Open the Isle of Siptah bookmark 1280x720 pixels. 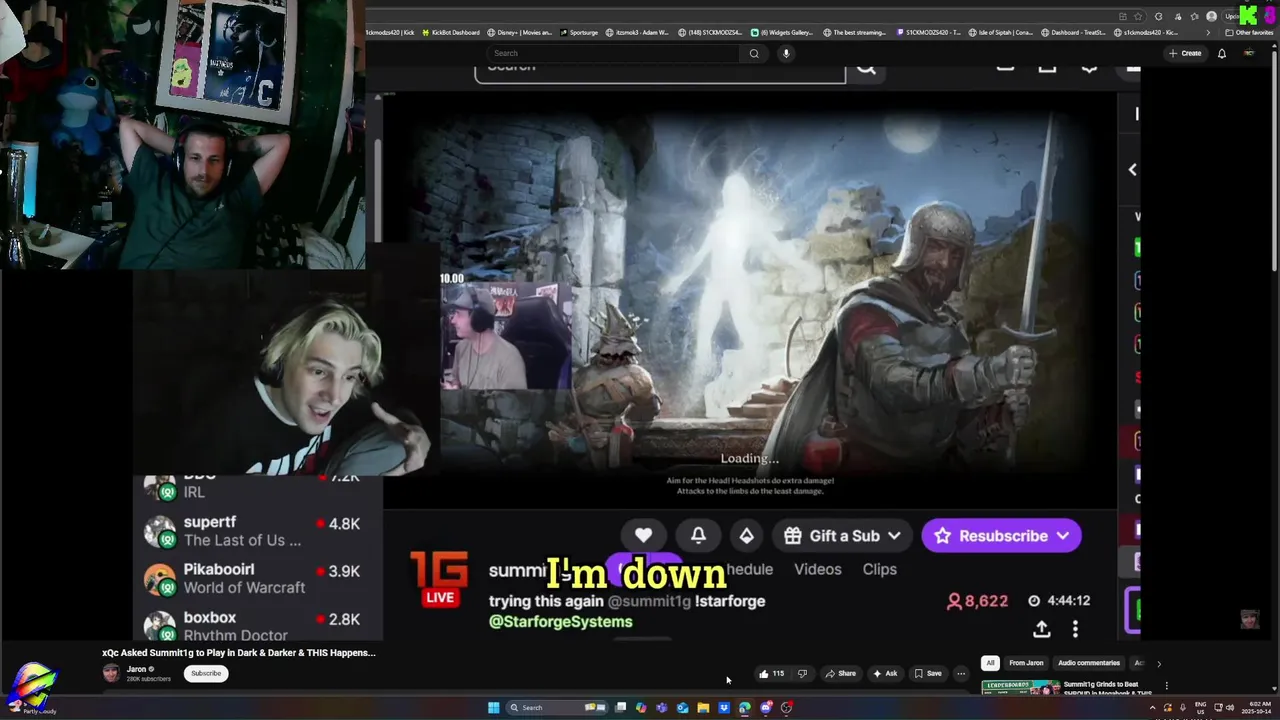[1003, 32]
